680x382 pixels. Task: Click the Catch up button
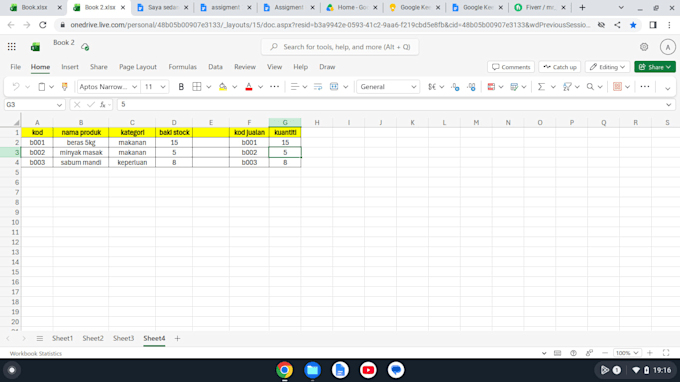(560, 67)
